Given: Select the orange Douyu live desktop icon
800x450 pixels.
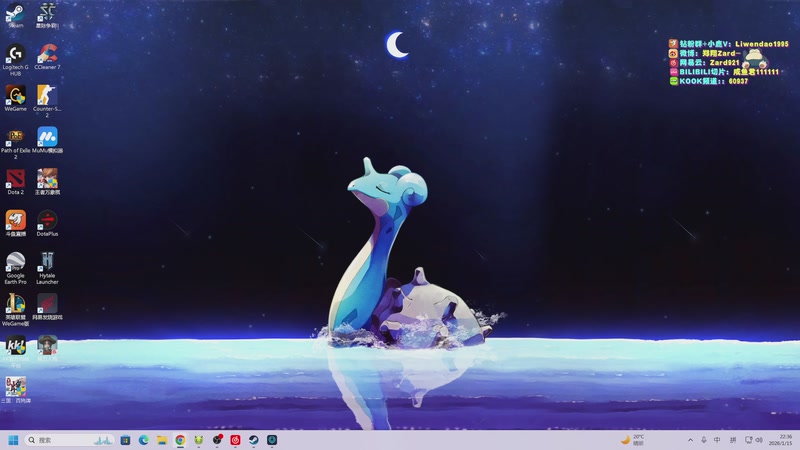Looking at the screenshot, I should click(x=15, y=223).
